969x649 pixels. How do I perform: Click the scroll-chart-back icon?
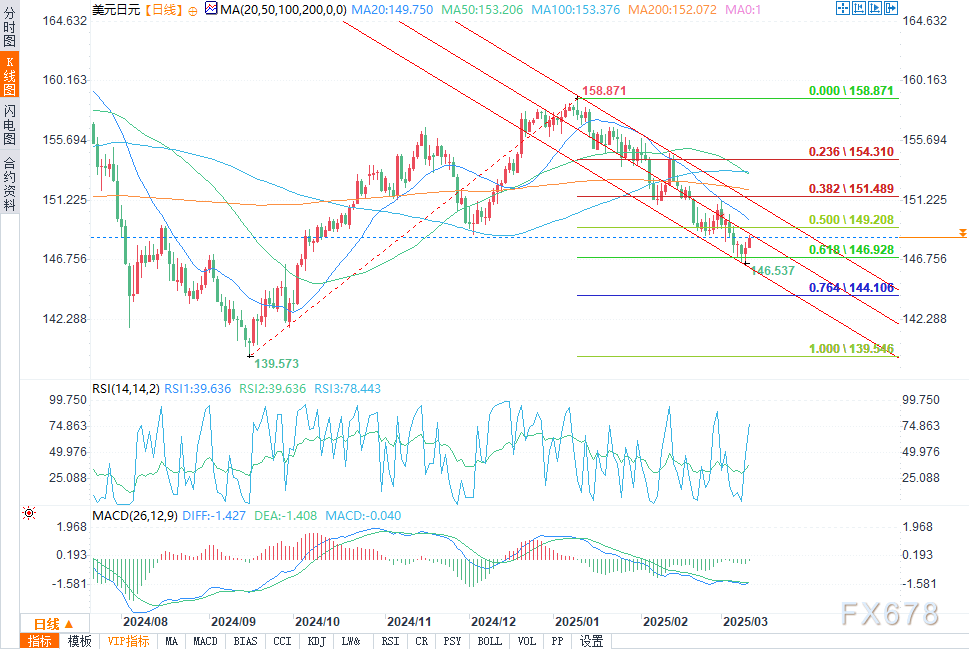pos(858,8)
